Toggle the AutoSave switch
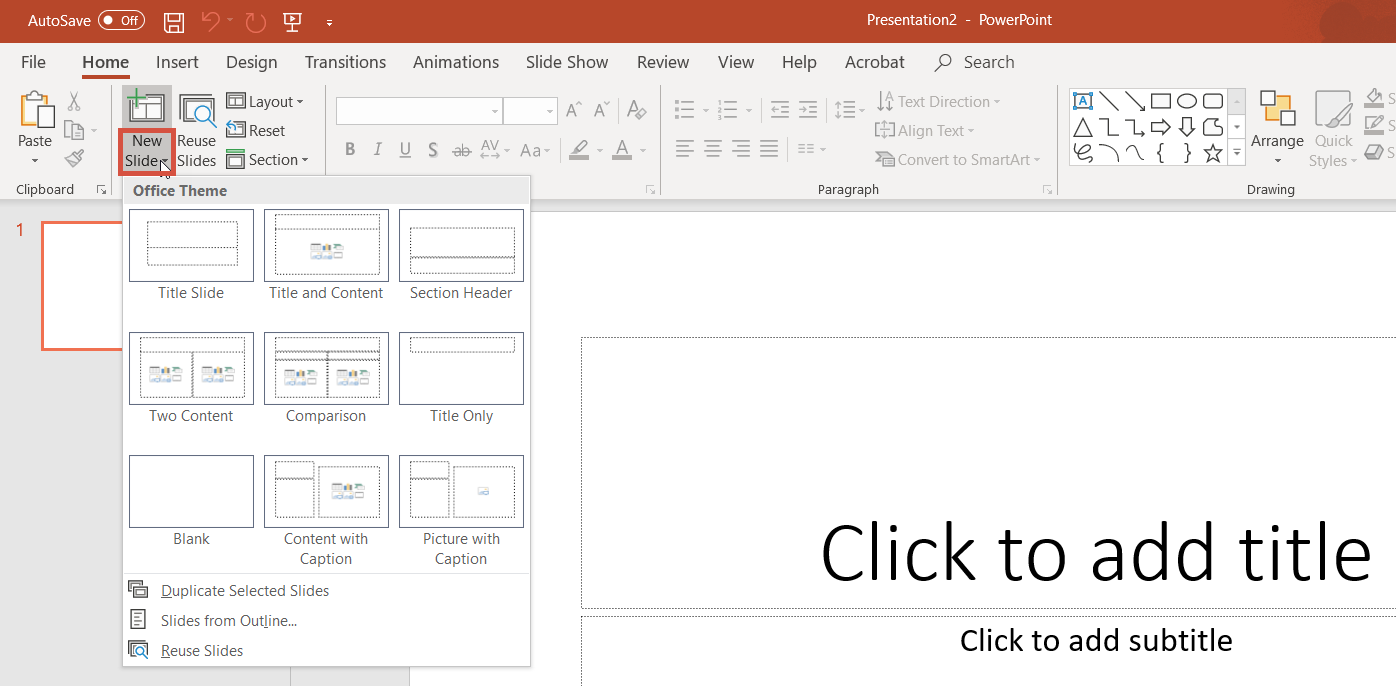Screen dimensions: 1396x686 click(x=121, y=21)
